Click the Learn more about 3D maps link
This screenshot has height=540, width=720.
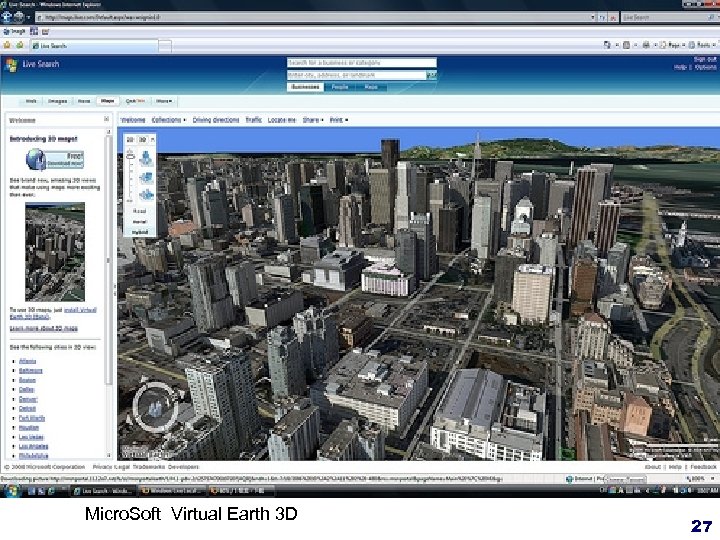(44, 328)
